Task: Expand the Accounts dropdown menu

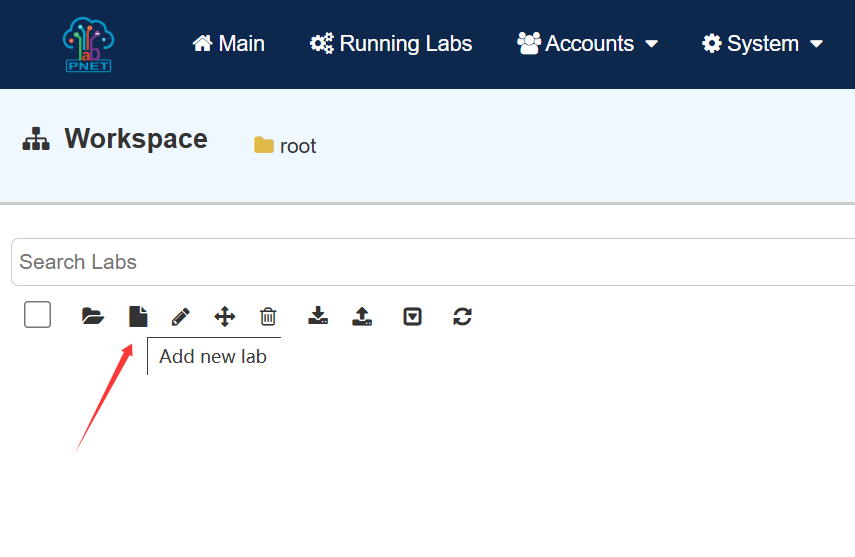Action: pos(588,44)
